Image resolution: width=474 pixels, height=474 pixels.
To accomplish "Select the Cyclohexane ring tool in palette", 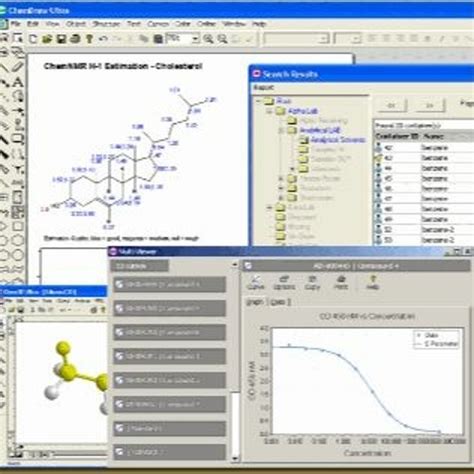I will tap(18, 241).
